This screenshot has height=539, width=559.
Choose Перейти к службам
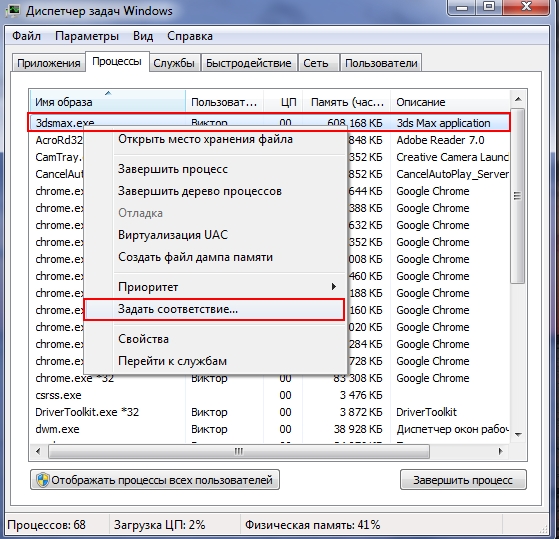pos(215,361)
